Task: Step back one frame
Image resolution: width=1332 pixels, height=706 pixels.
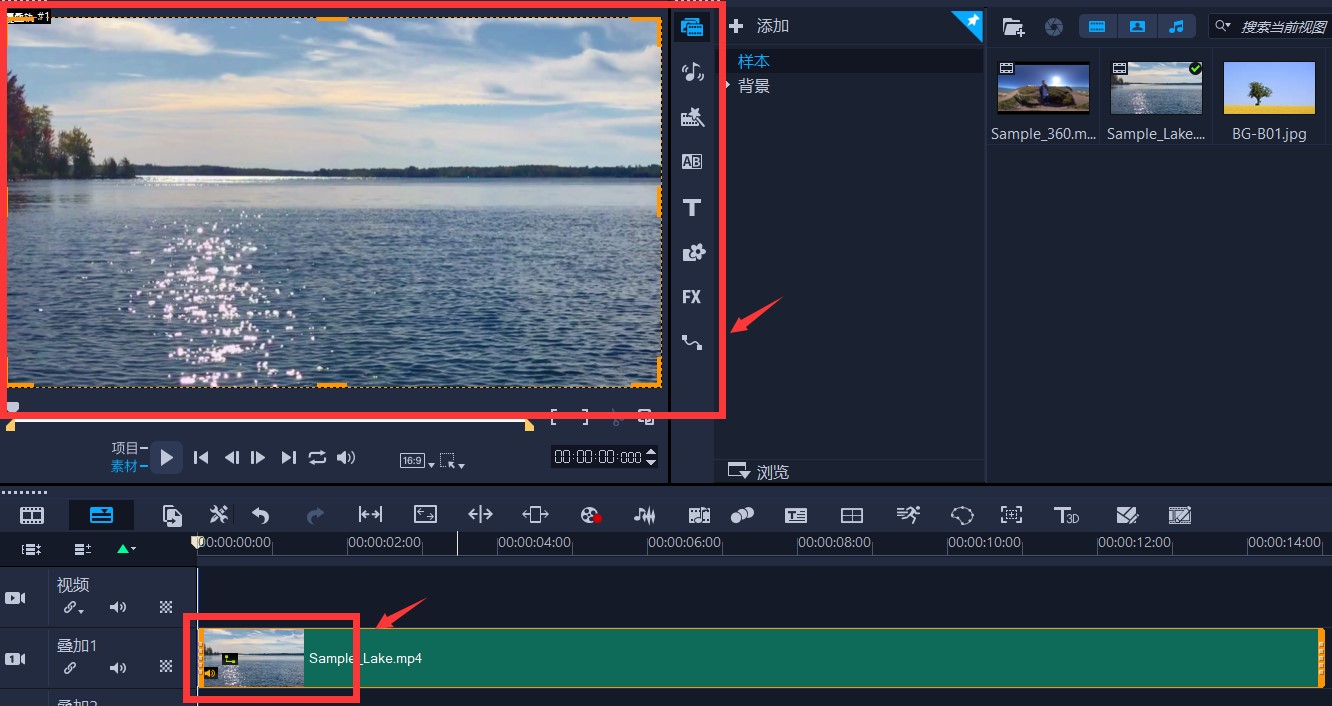Action: click(231, 458)
